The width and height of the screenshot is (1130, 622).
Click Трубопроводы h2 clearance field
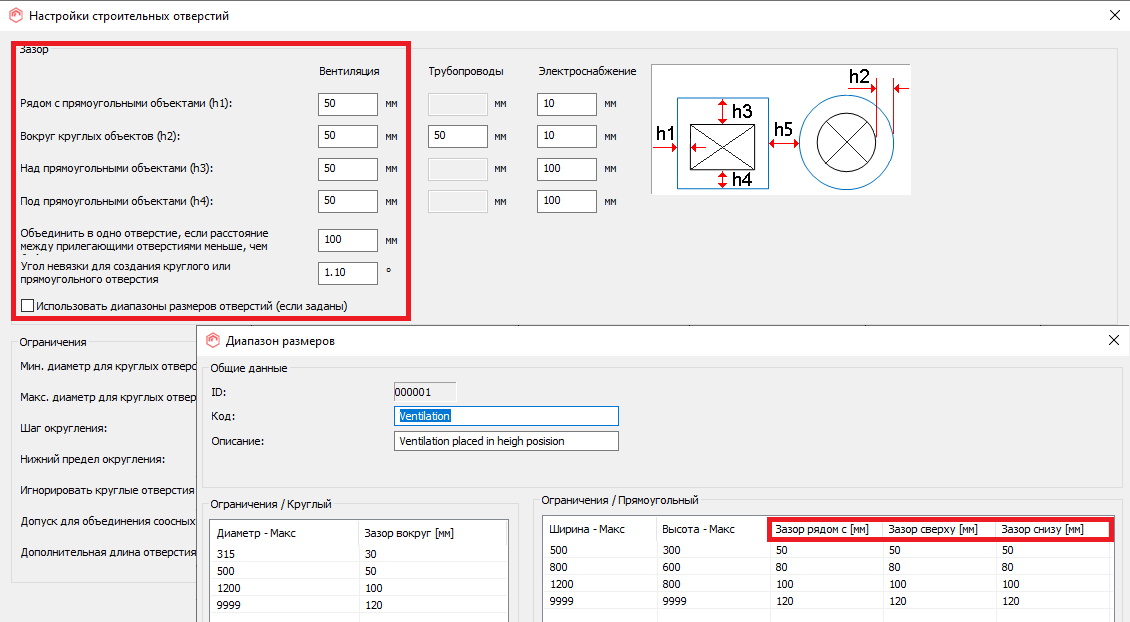(457, 136)
